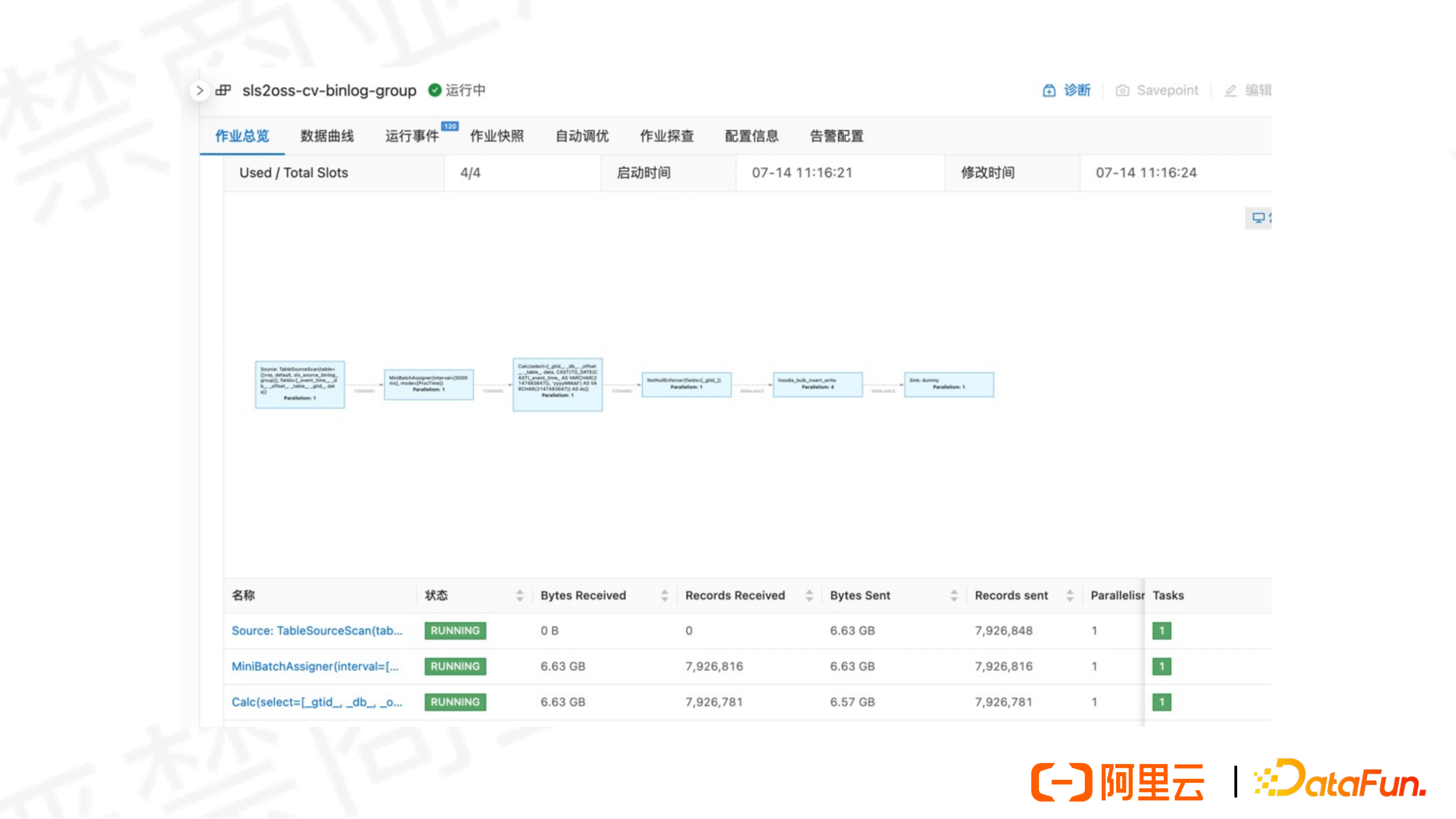This screenshot has height=819, width=1456.
Task: Expand the sidebar with the chevron arrow
Action: pos(199,90)
